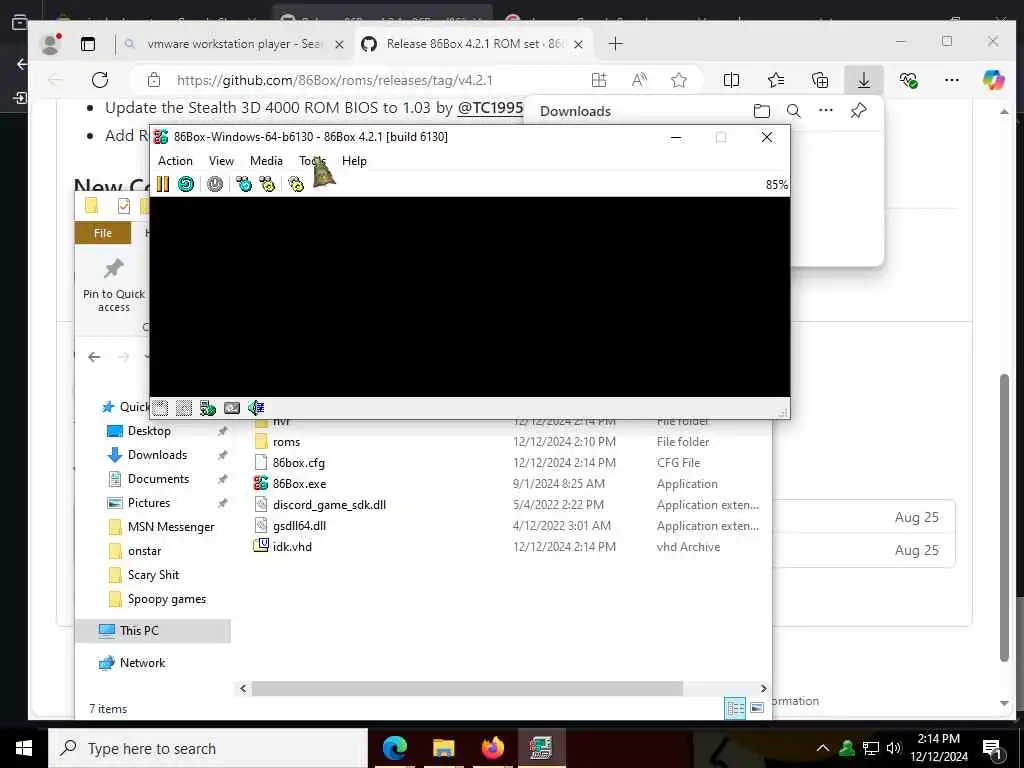Open View menu in 86Box
The image size is (1024, 768).
(221, 161)
